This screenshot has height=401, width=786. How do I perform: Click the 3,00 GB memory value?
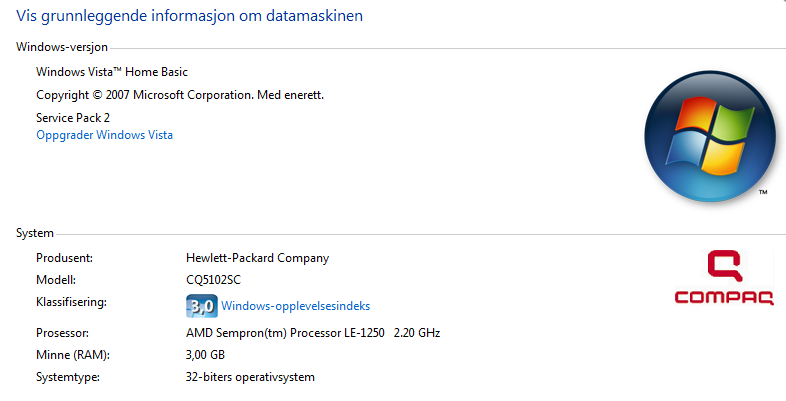pyautogui.click(x=205, y=355)
